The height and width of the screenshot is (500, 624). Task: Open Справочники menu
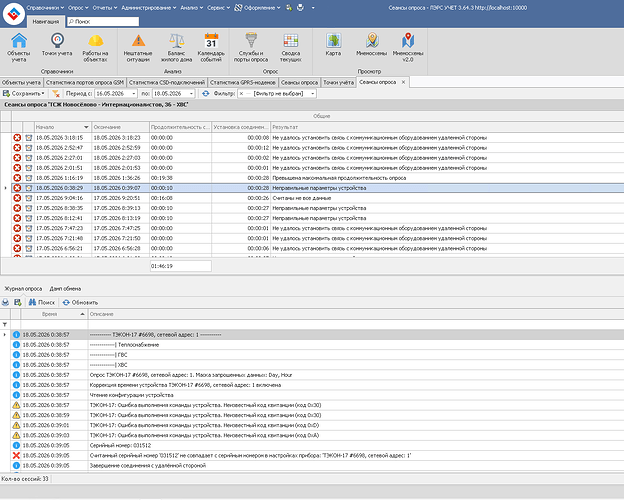click(x=45, y=8)
